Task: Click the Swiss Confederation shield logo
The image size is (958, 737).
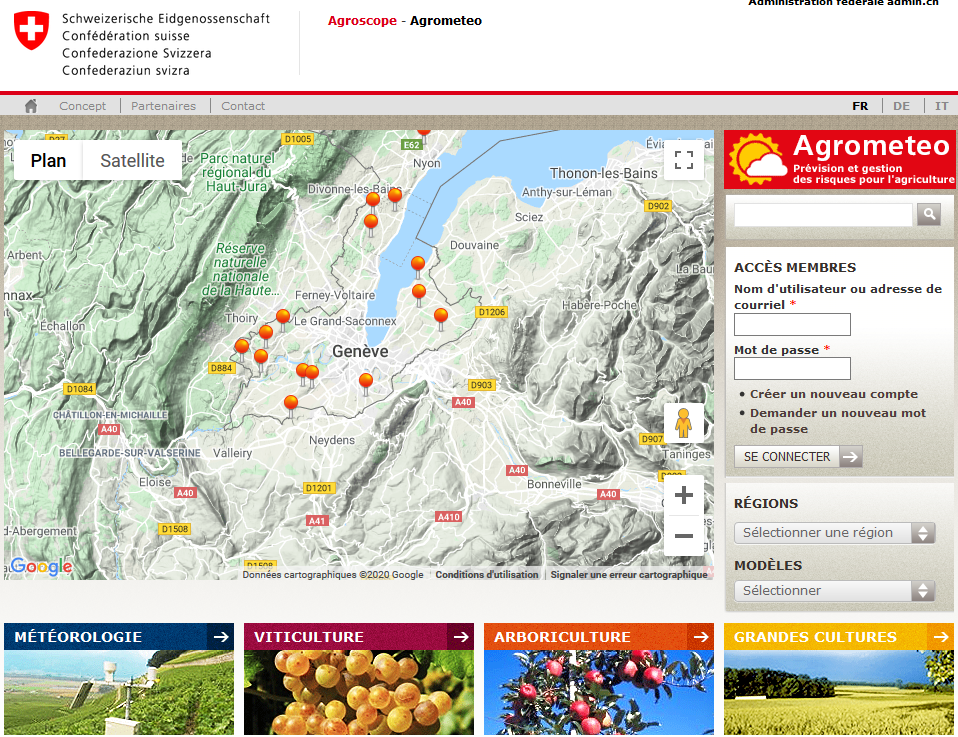Action: tap(31, 30)
